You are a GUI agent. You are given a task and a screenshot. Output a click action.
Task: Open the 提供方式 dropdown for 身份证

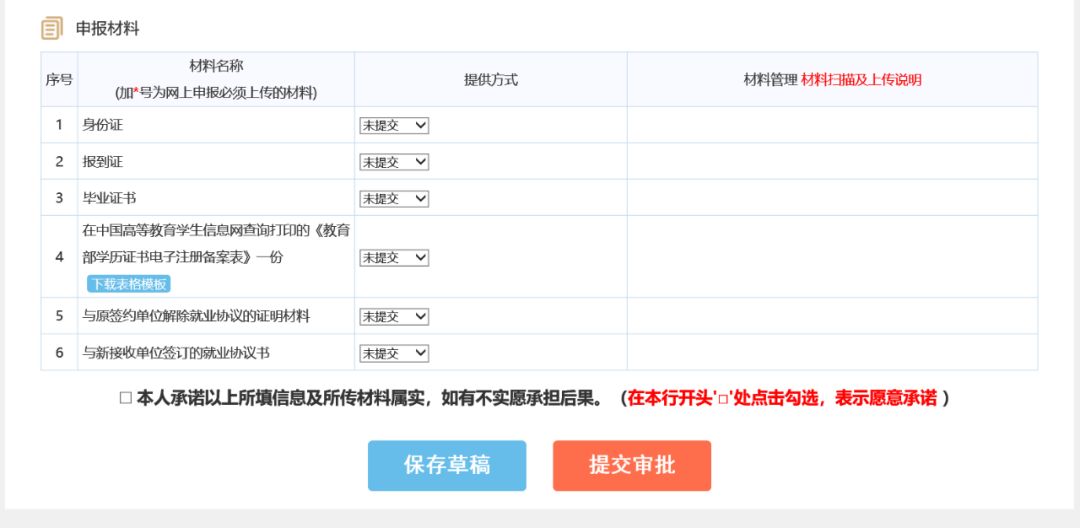[x=394, y=125]
